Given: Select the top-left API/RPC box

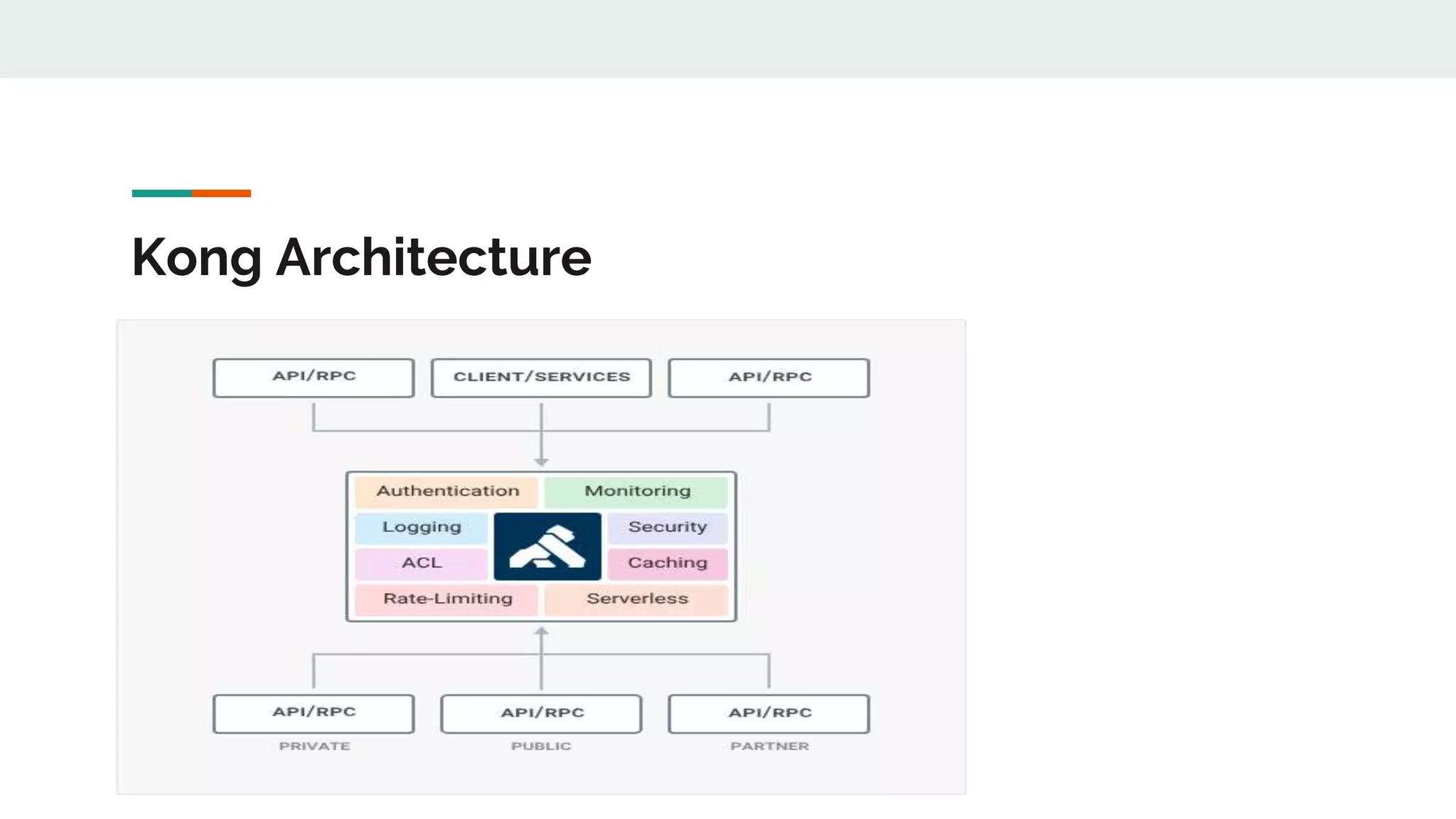Looking at the screenshot, I should [314, 378].
